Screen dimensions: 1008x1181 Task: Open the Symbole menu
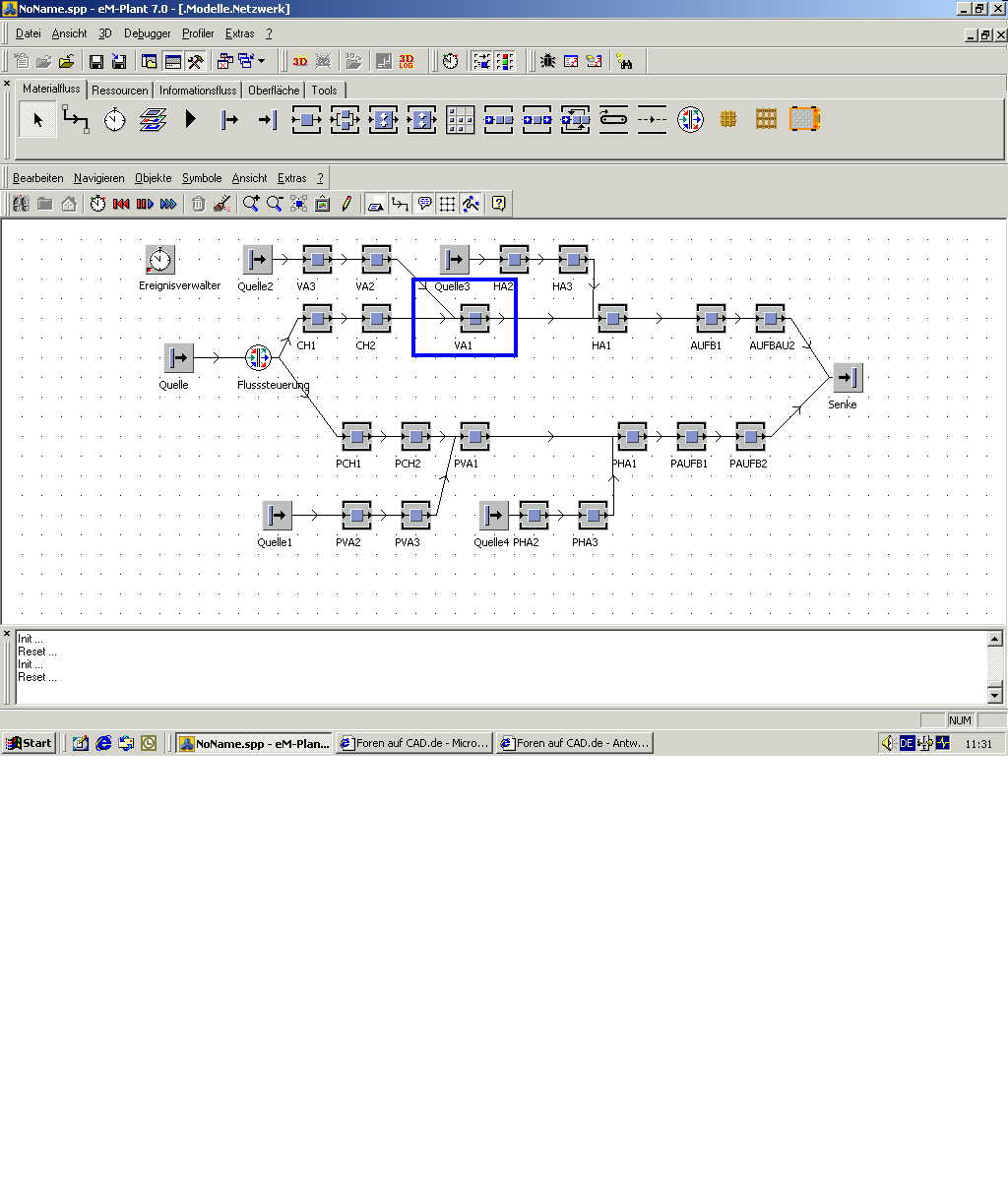202,178
